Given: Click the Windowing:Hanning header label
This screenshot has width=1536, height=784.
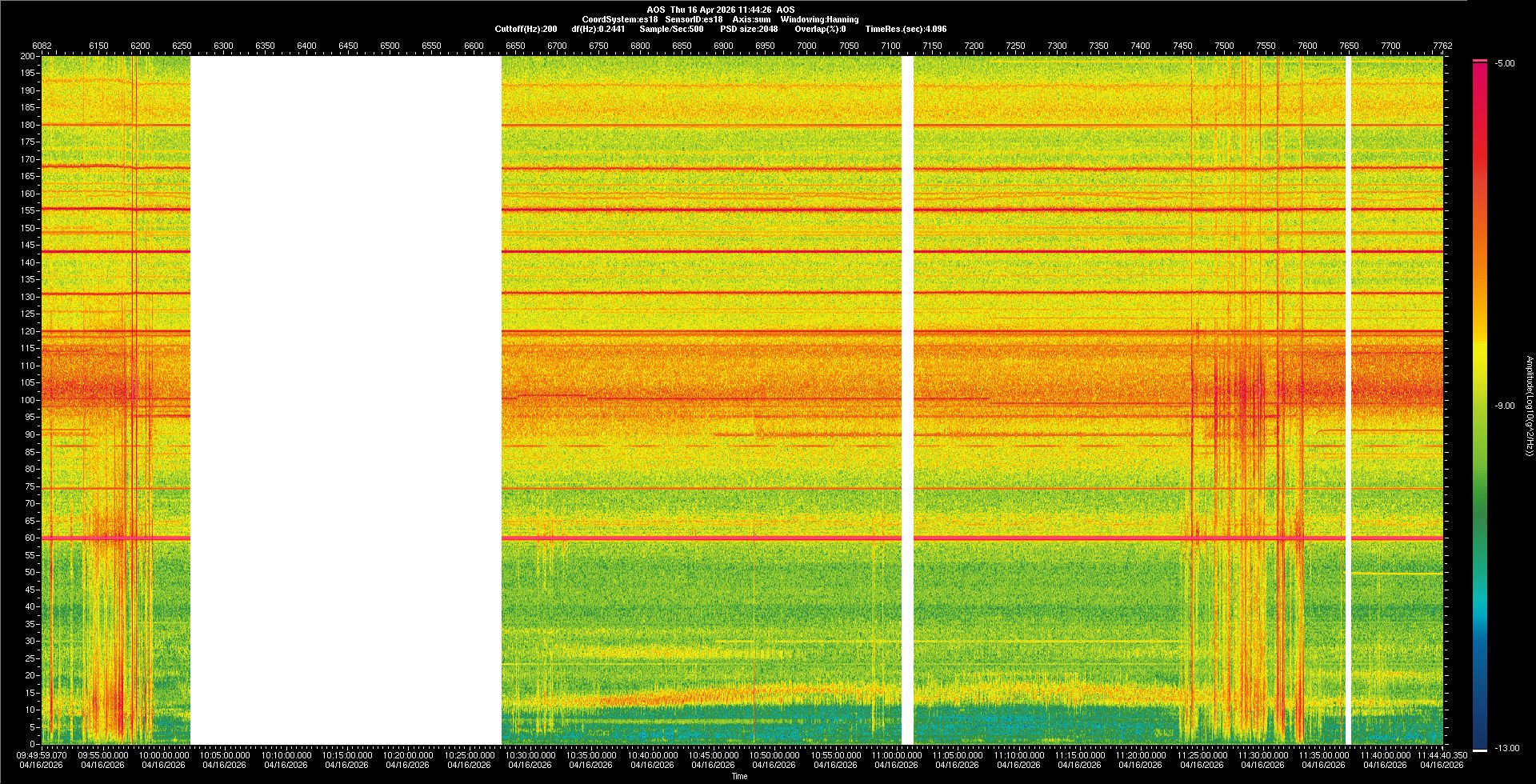Looking at the screenshot, I should point(819,19).
